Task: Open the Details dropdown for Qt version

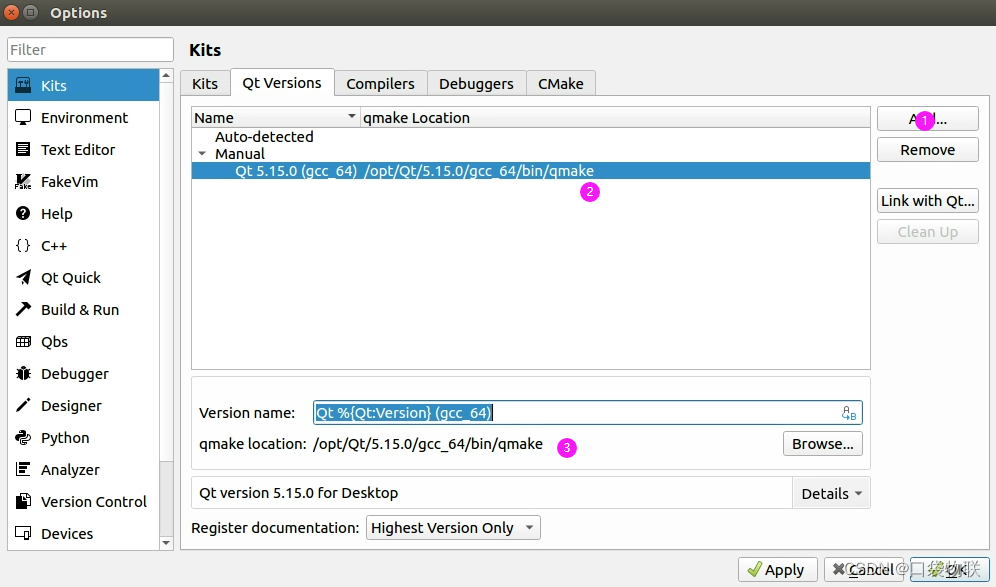Action: tap(831, 493)
